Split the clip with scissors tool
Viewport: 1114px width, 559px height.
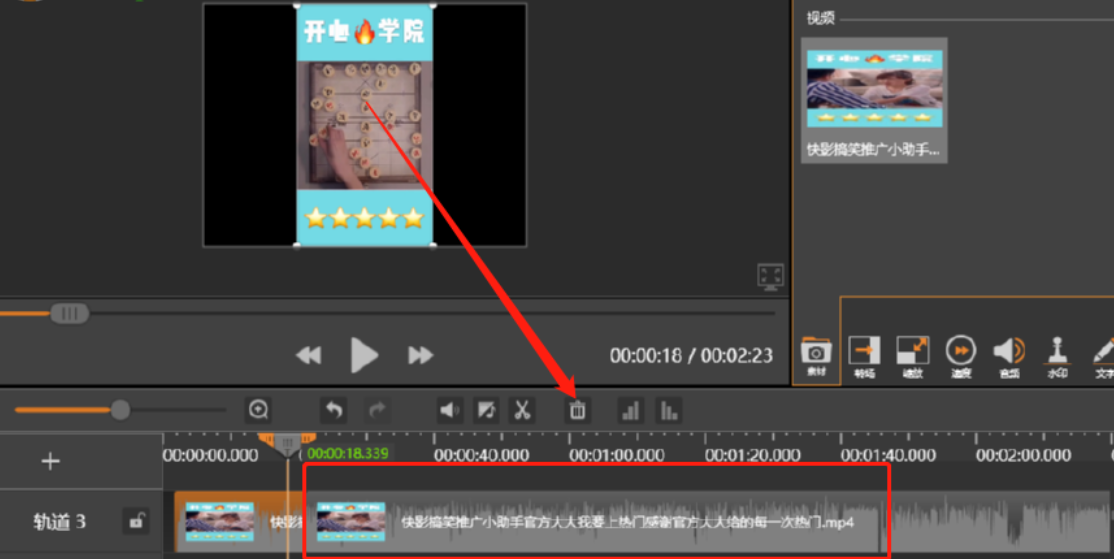click(x=522, y=410)
